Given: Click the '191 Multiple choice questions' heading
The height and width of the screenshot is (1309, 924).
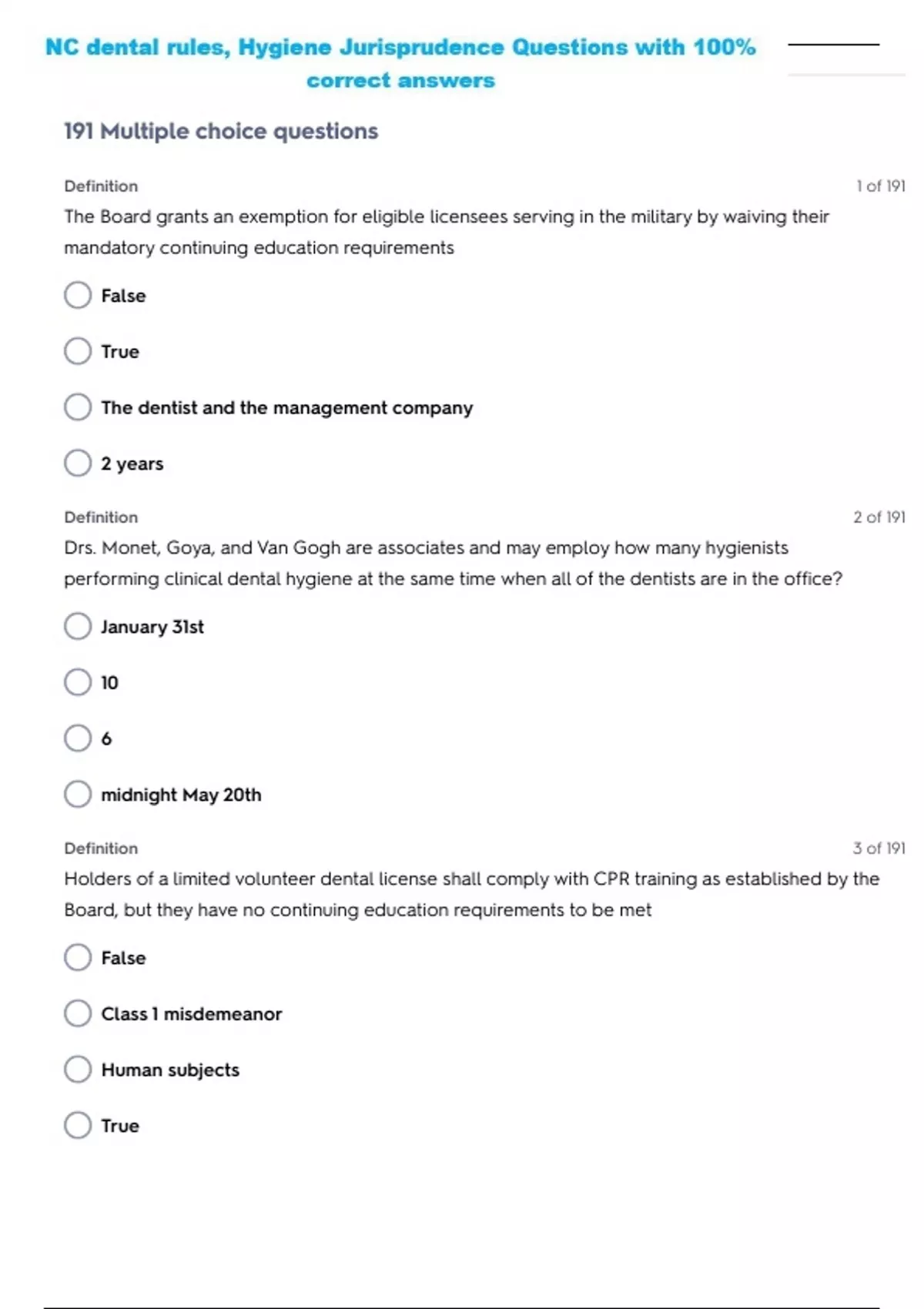Looking at the screenshot, I should (x=221, y=131).
